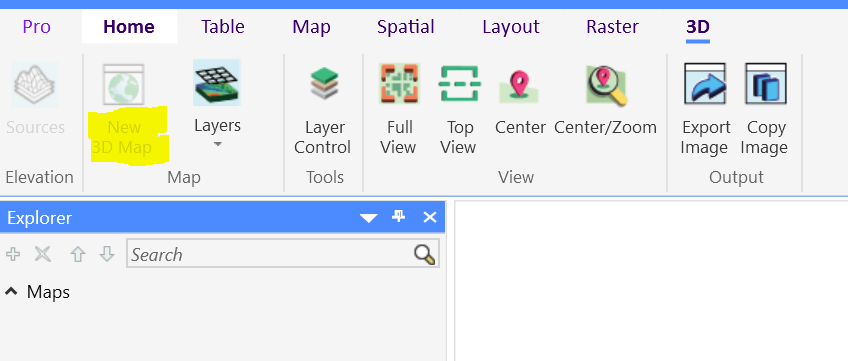Click the Explorer add plus icon
The height and width of the screenshot is (361, 848).
[12, 254]
